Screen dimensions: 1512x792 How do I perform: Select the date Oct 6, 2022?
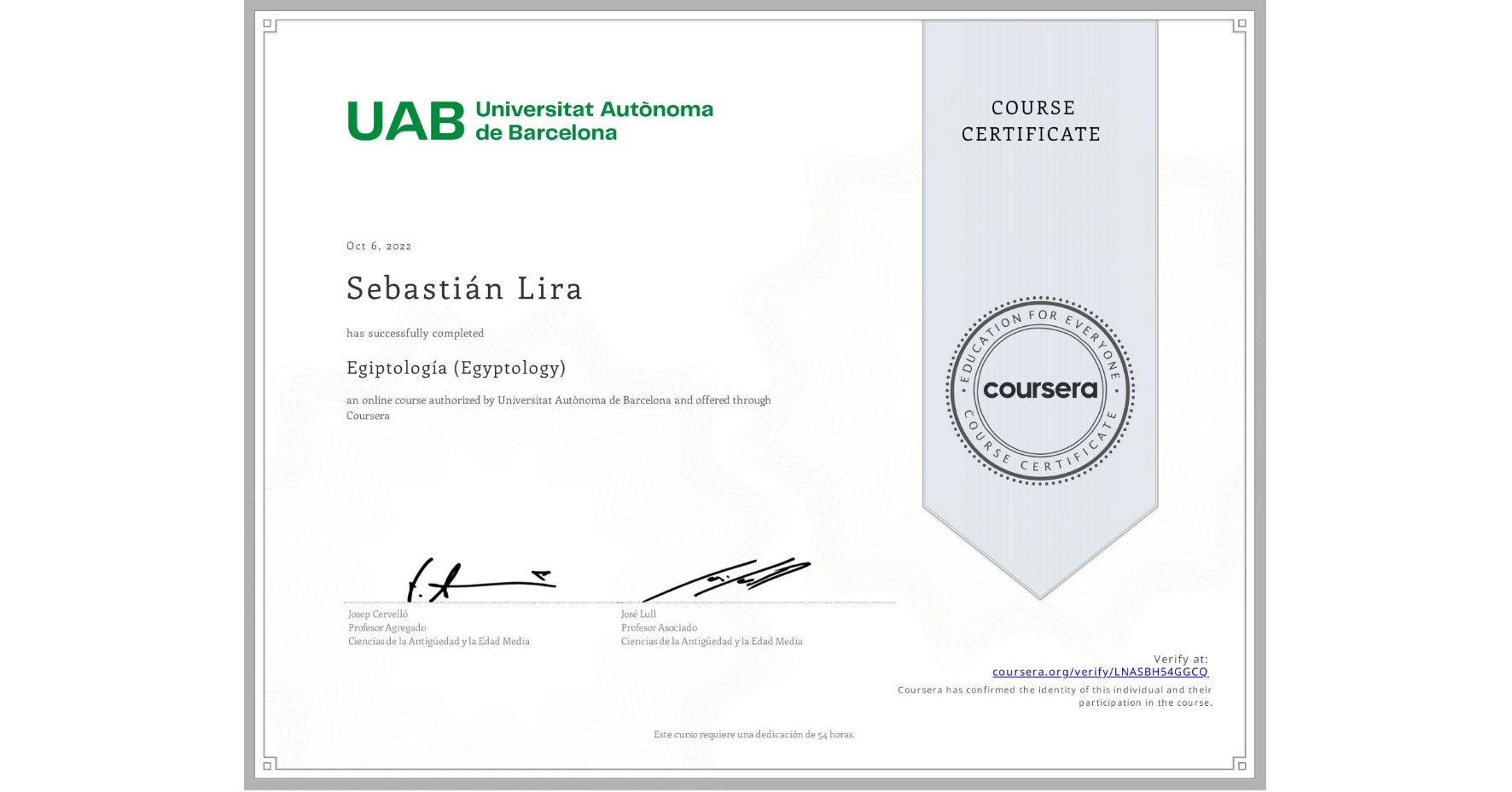point(378,246)
